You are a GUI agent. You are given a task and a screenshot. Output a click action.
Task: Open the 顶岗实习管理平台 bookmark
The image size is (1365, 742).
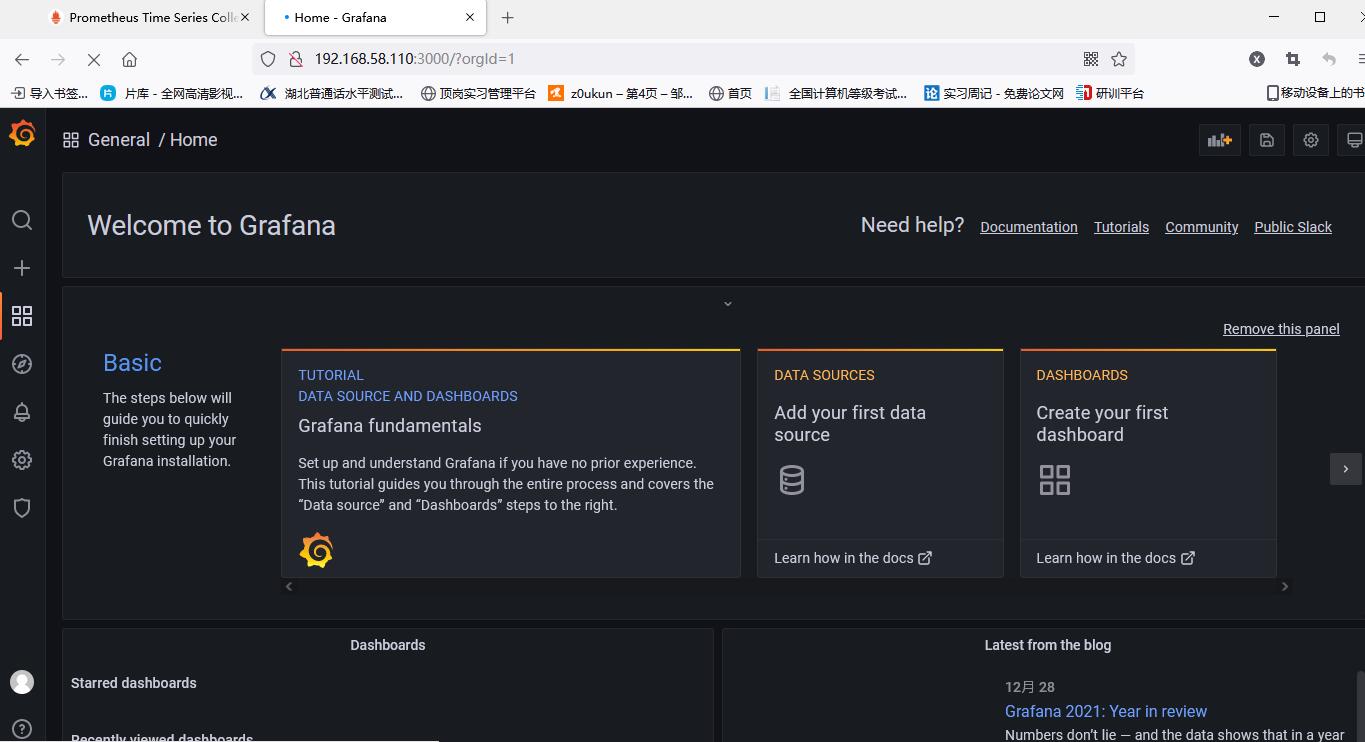pyautogui.click(x=478, y=93)
